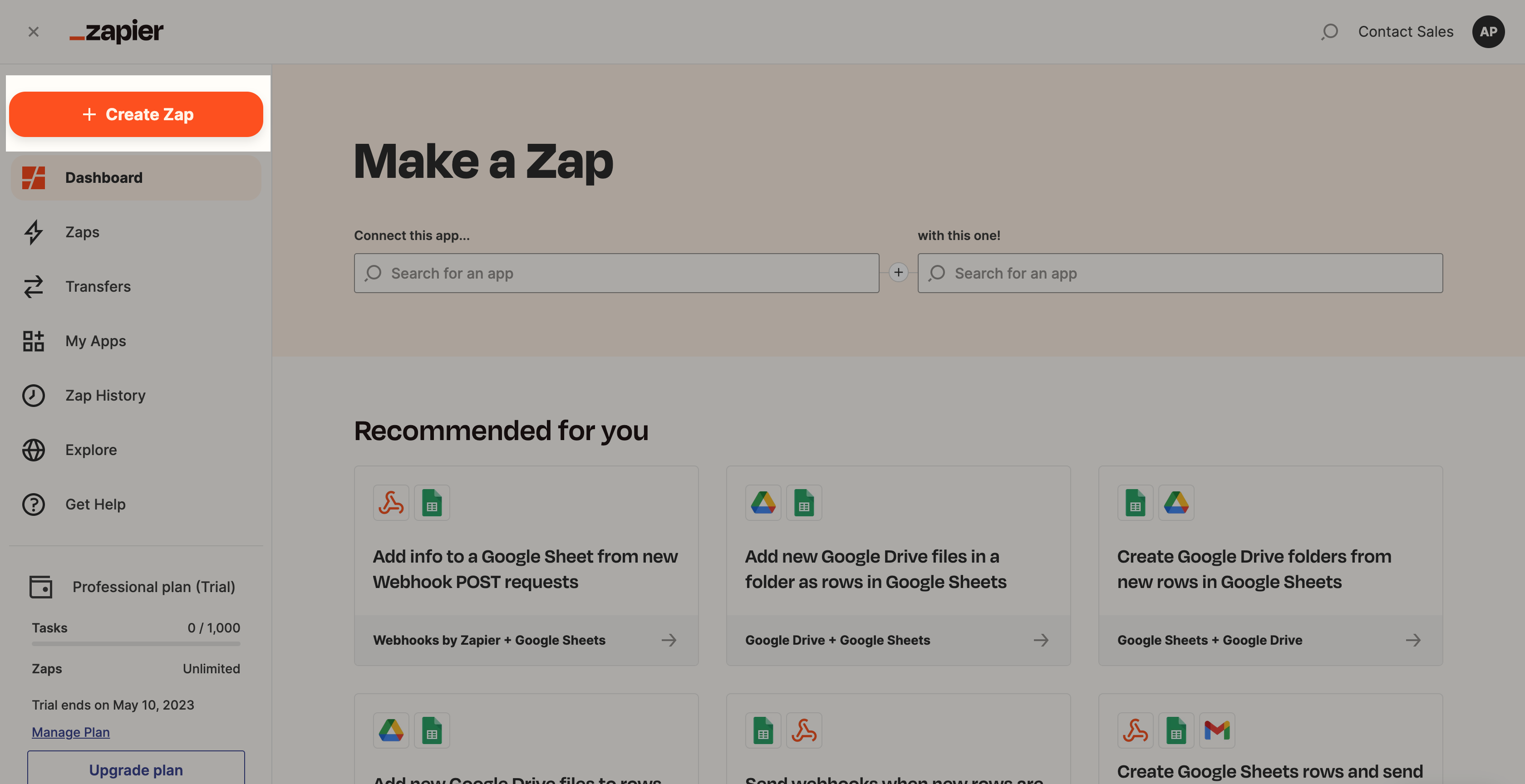Click the Tasks usage progress bar

pos(136,644)
